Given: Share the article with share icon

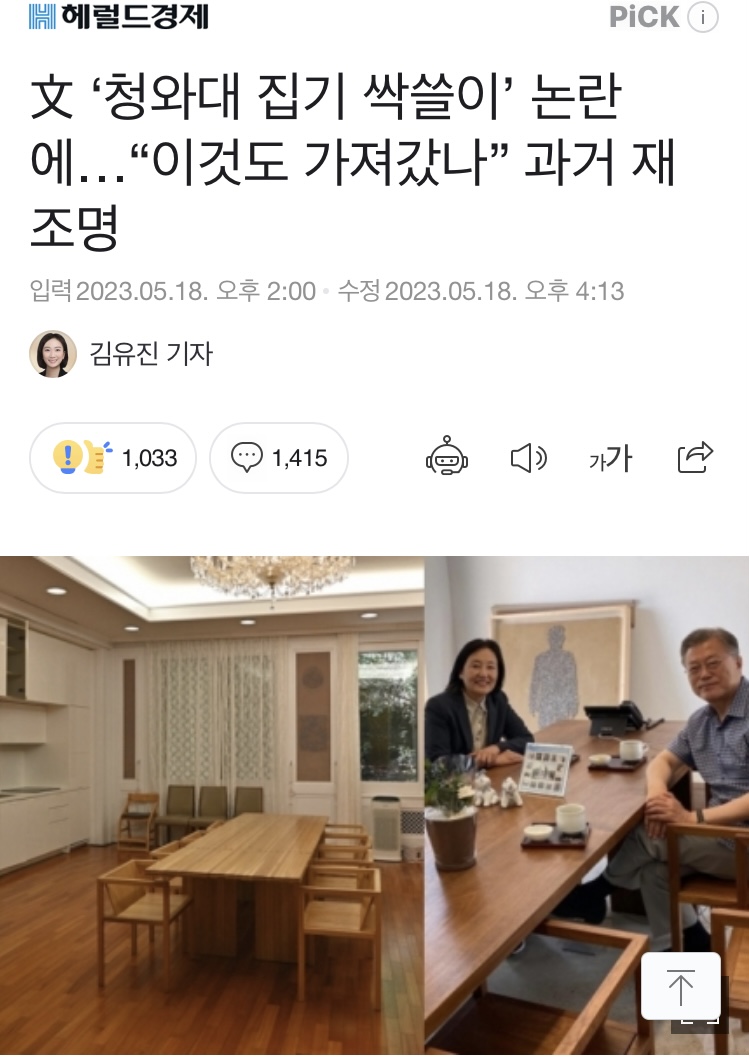Looking at the screenshot, I should (695, 457).
